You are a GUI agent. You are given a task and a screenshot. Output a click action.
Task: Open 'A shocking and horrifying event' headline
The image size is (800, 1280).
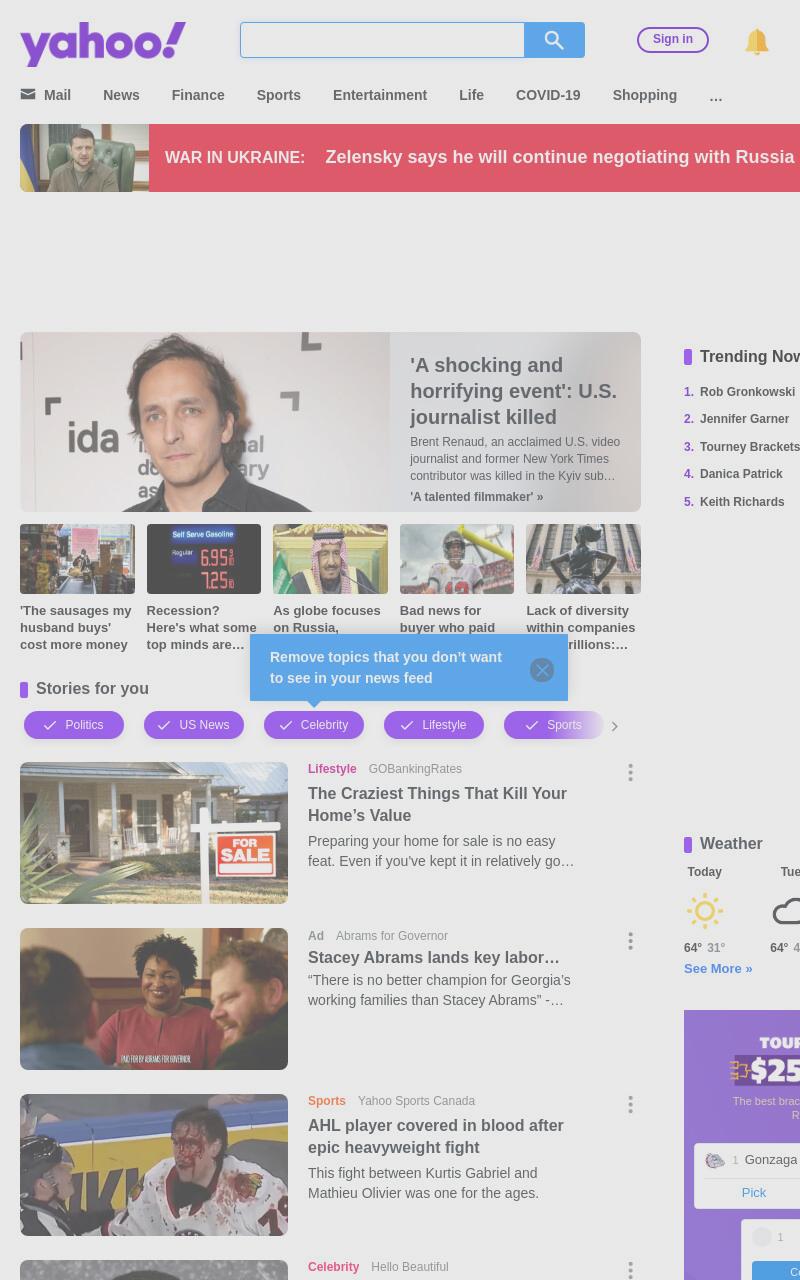513,391
